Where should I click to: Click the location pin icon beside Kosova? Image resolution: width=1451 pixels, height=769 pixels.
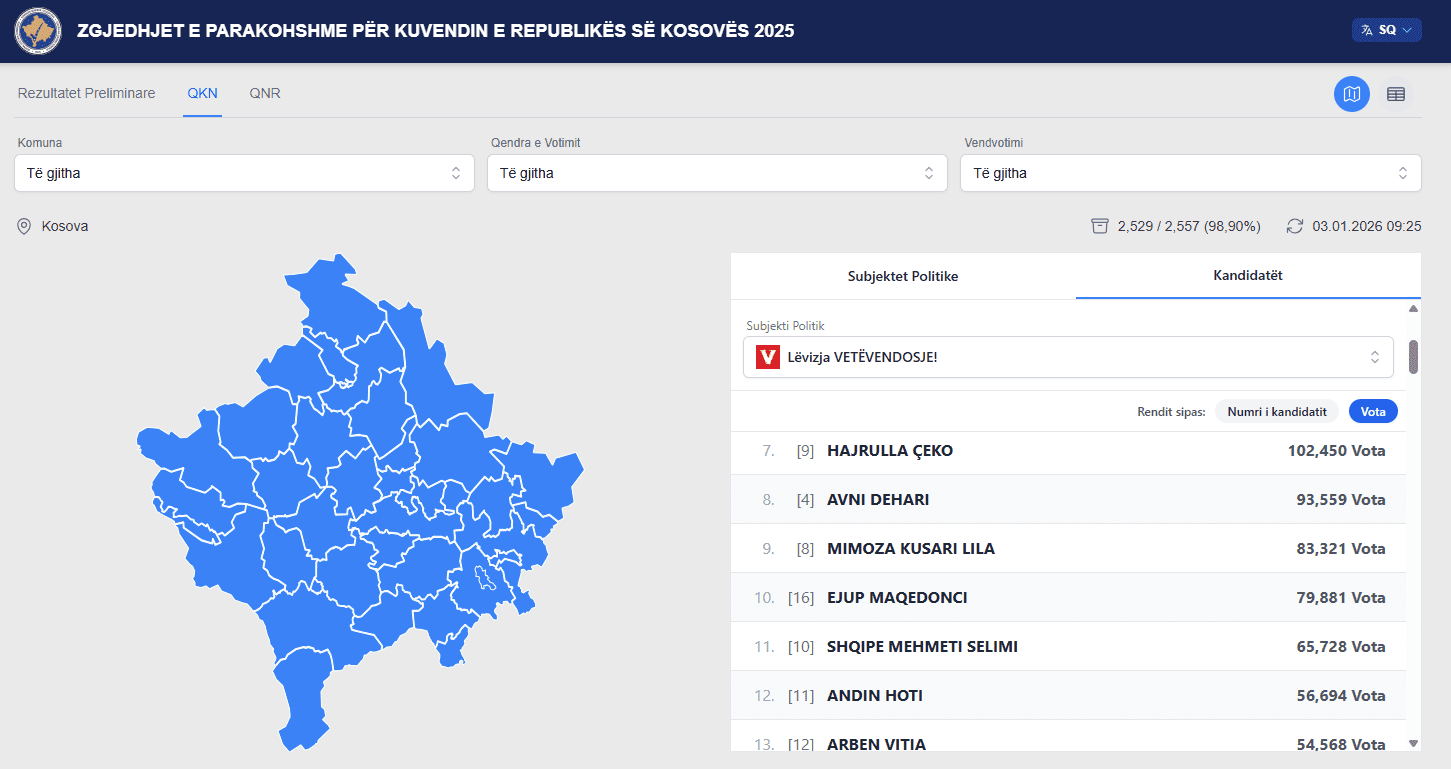(x=25, y=227)
